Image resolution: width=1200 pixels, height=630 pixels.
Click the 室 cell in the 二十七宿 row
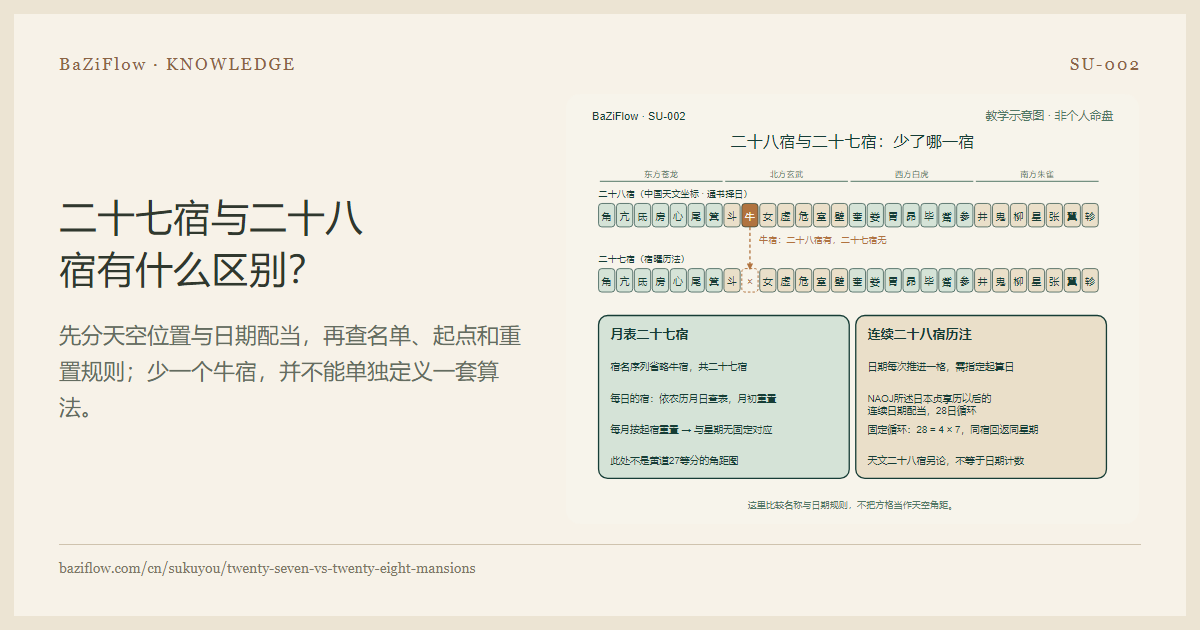click(822, 281)
